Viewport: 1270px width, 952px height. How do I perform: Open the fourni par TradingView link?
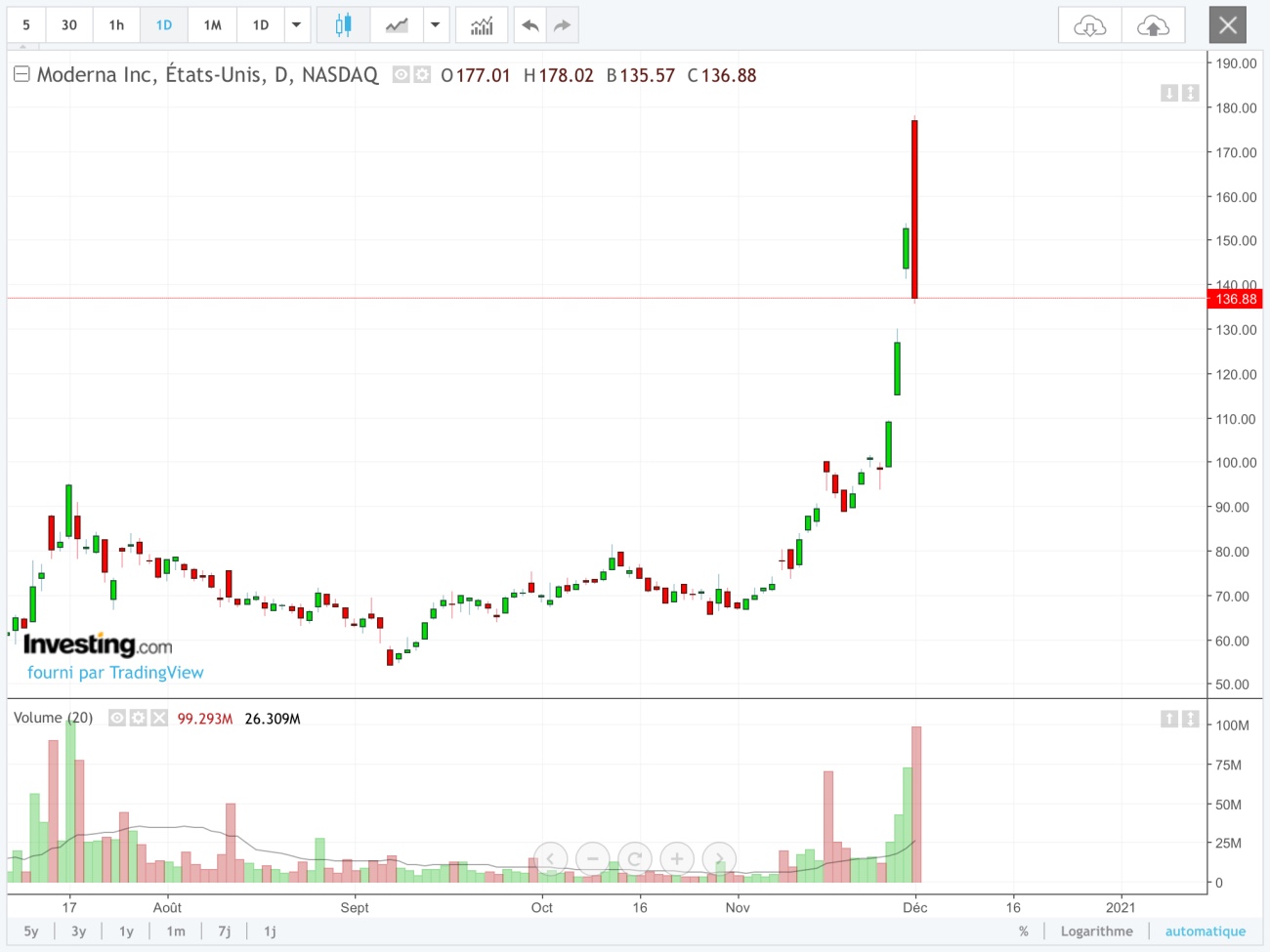pos(115,673)
